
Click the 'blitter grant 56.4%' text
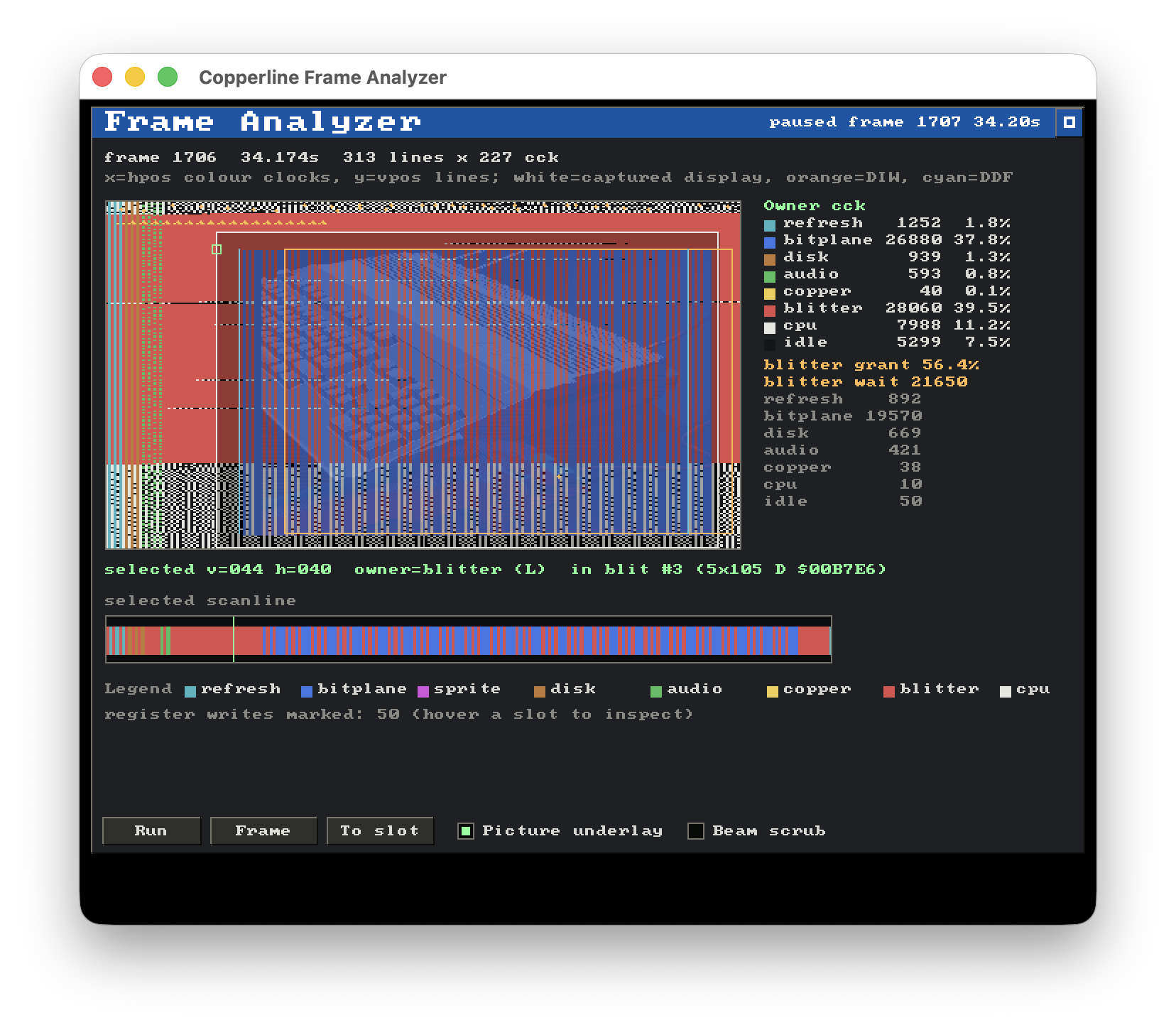click(x=871, y=364)
